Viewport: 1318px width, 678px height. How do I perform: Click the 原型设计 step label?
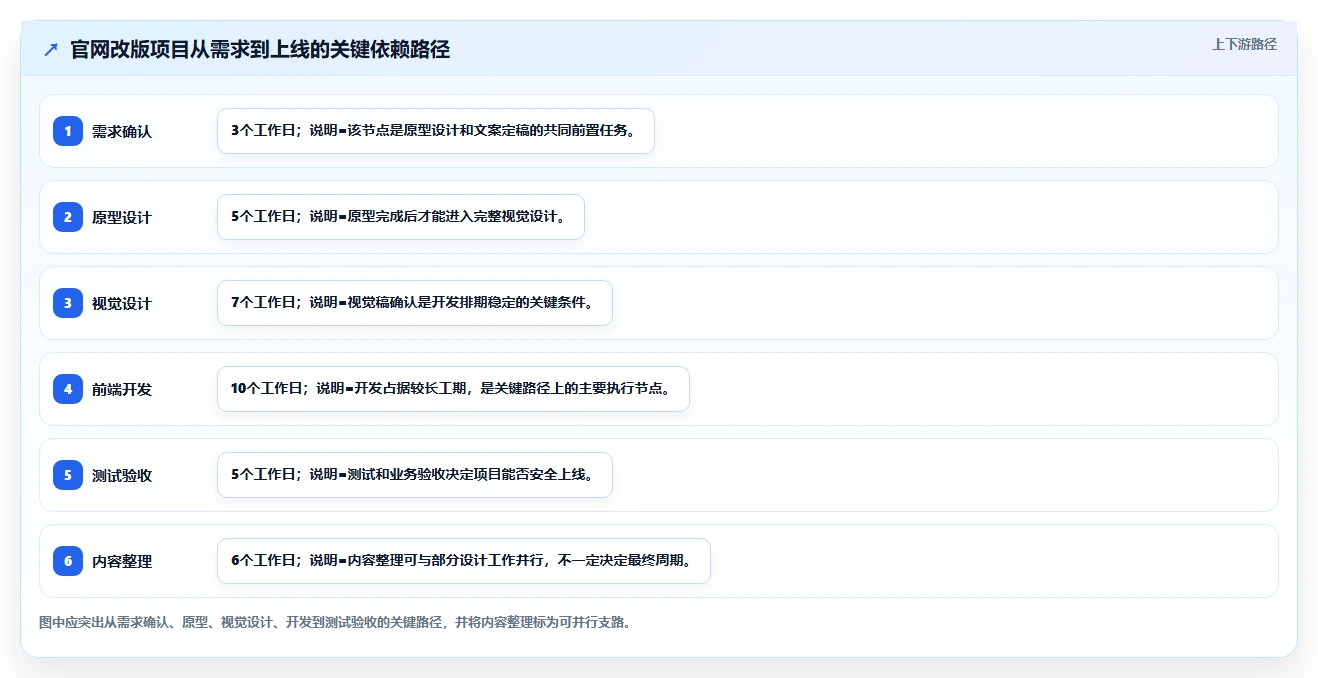(122, 217)
